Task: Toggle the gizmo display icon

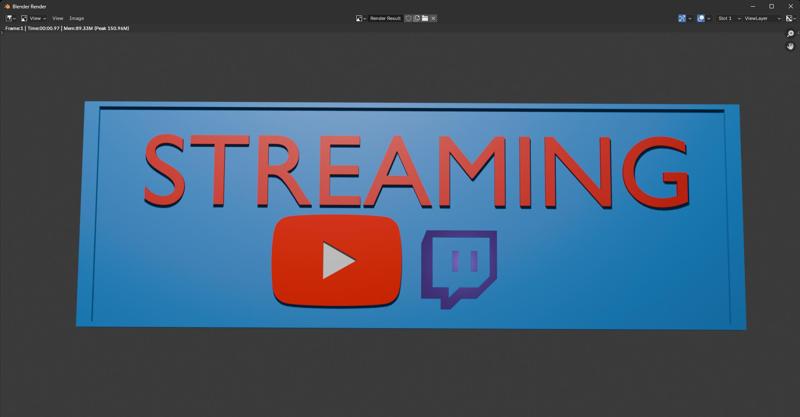Action: pos(682,18)
